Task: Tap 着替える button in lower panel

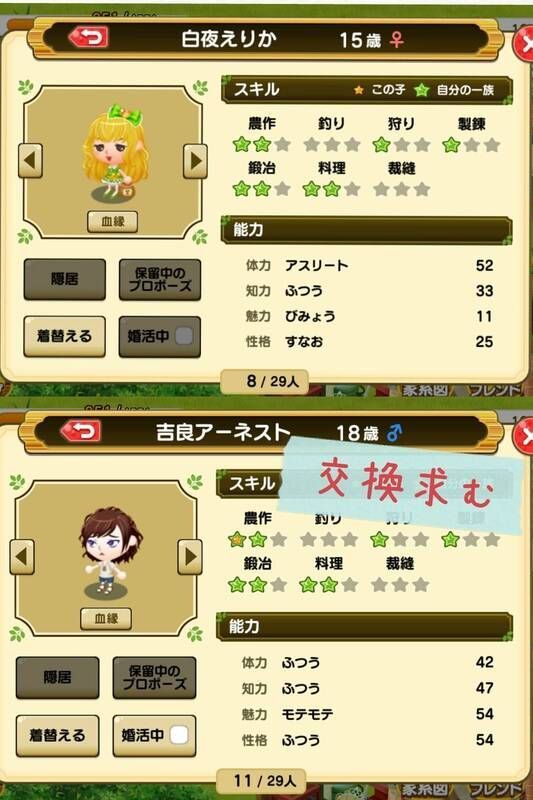Action: point(57,735)
